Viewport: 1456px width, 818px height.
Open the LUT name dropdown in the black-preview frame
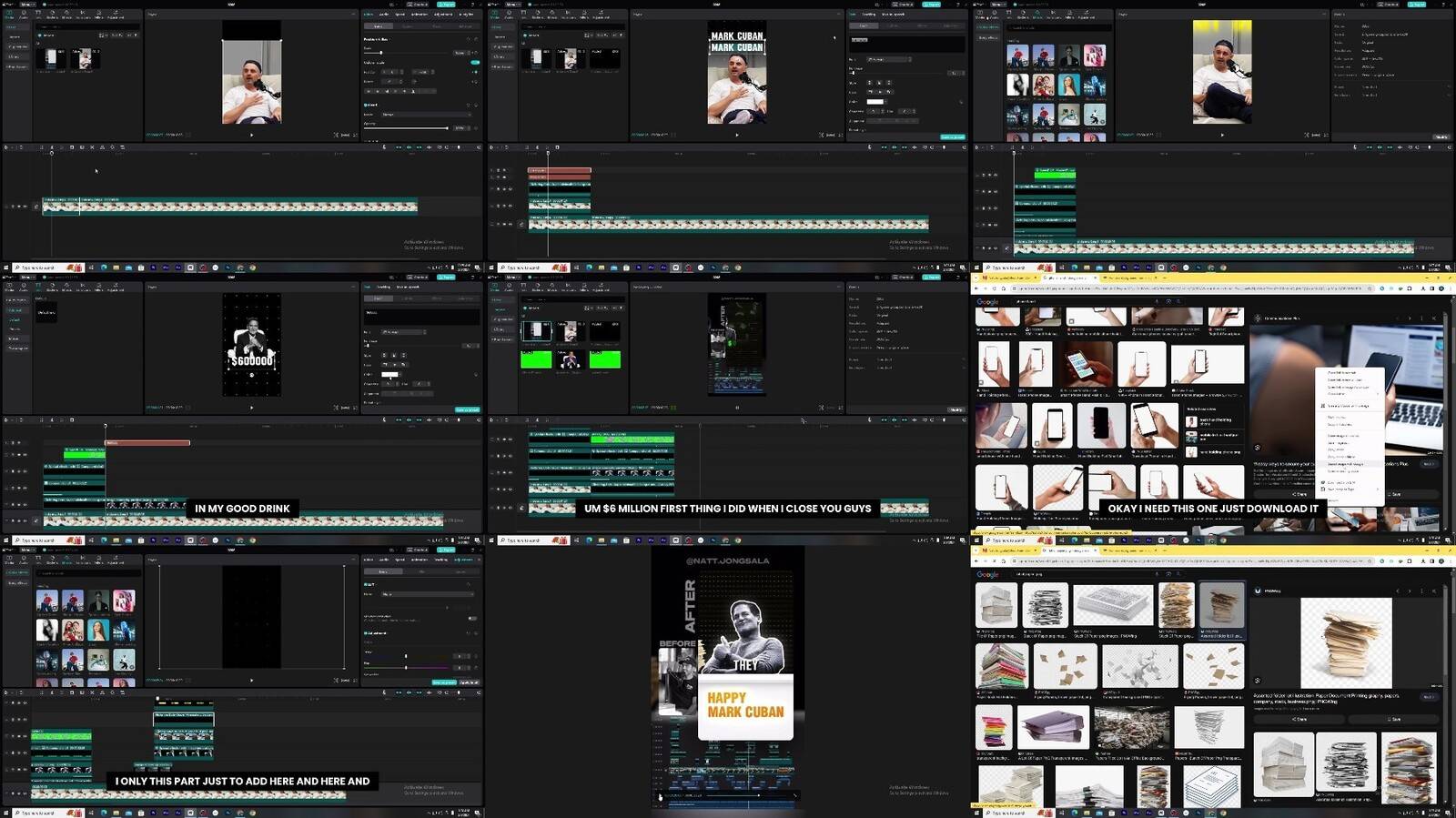[x=428, y=594]
